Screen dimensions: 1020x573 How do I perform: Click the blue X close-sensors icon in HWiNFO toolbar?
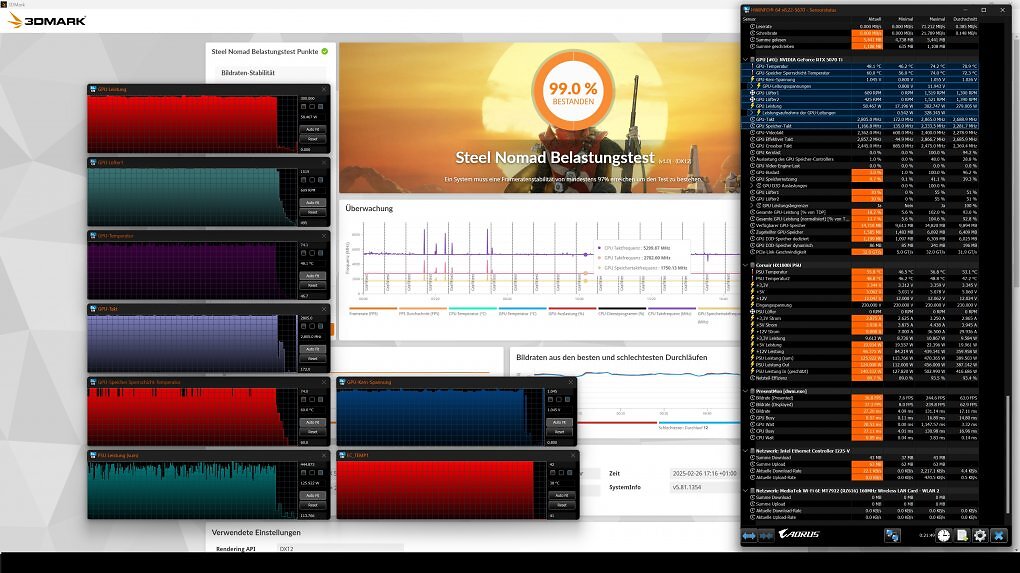tap(999, 535)
